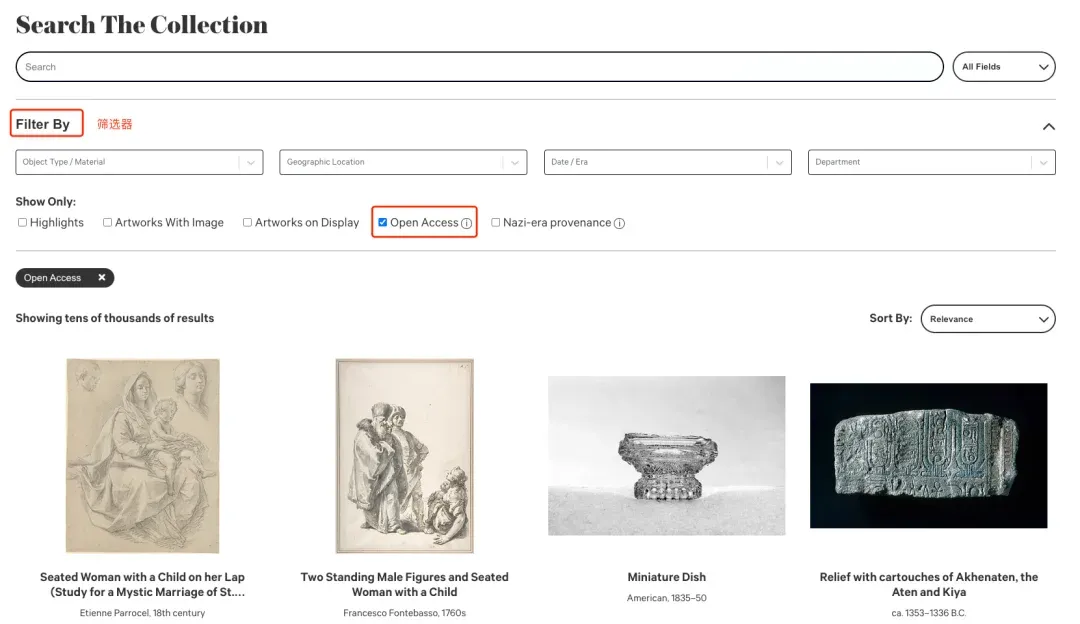Collapse the Filter By section chevron

click(1048, 126)
